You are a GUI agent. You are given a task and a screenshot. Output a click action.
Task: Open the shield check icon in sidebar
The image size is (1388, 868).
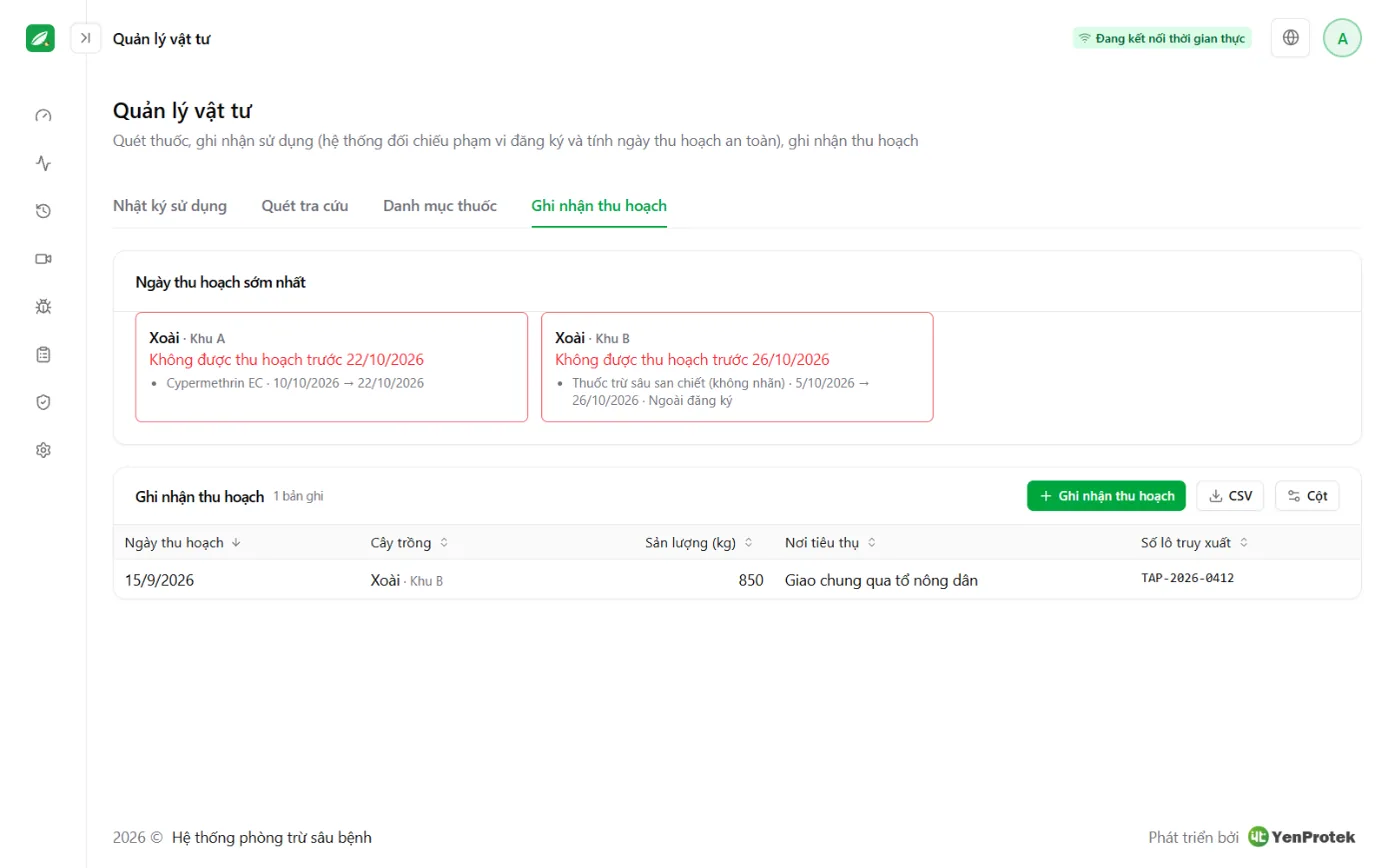click(x=43, y=402)
